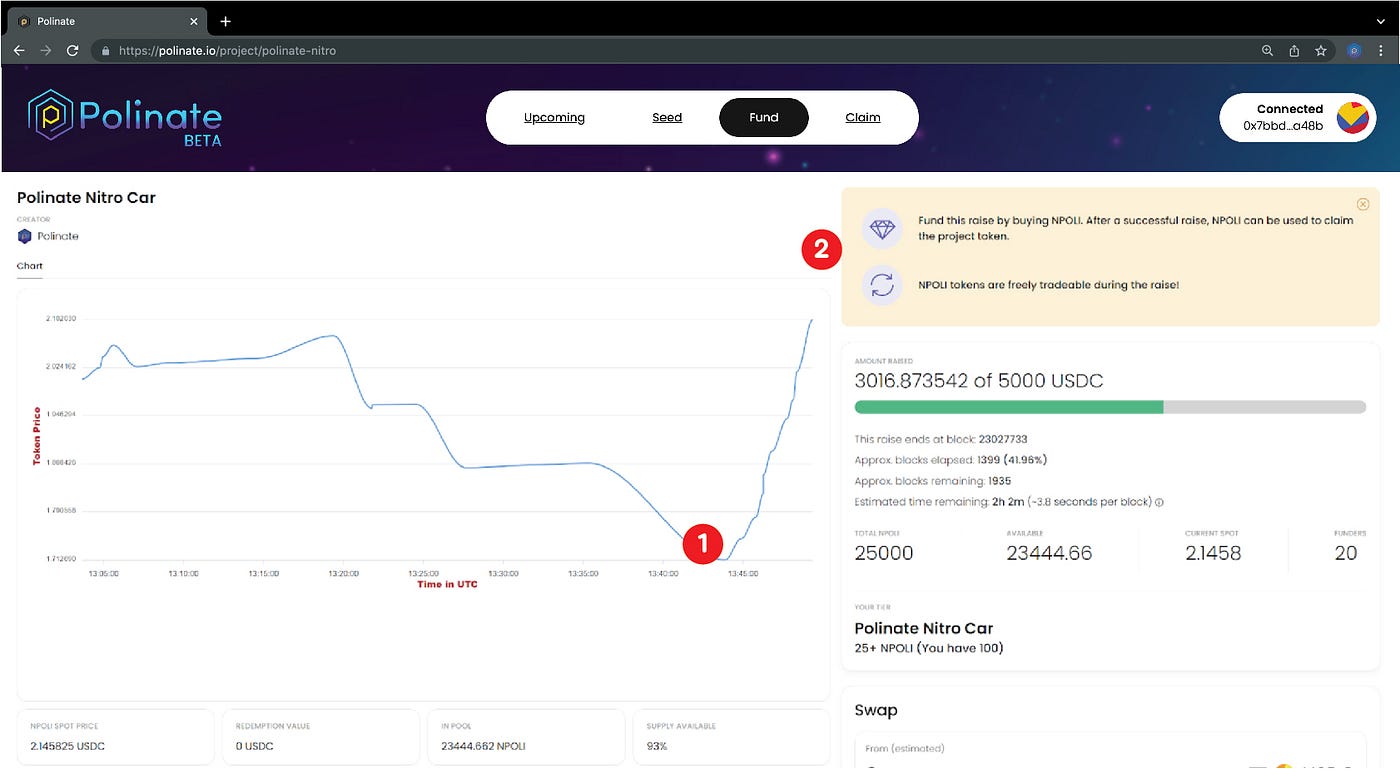Click the Polinate BETA logo
Image resolution: width=1400 pixels, height=782 pixels.
pyautogui.click(x=125, y=118)
